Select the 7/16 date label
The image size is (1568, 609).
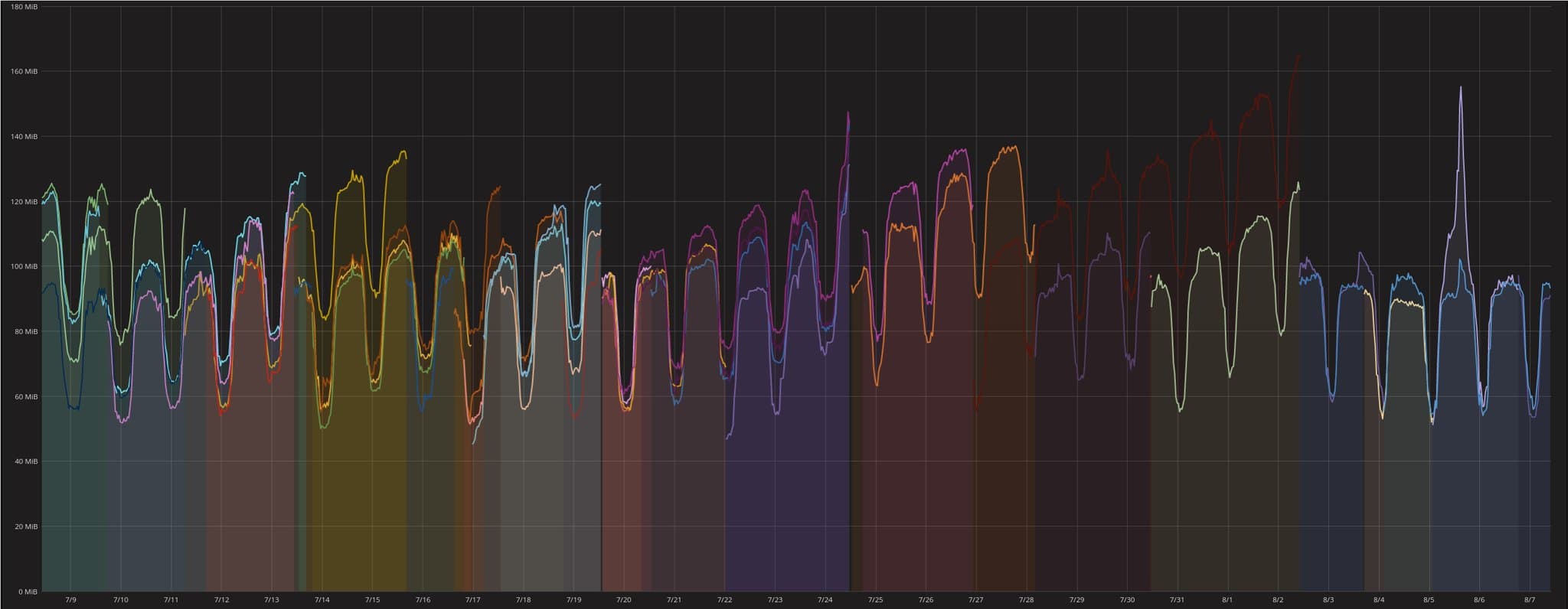(x=423, y=600)
